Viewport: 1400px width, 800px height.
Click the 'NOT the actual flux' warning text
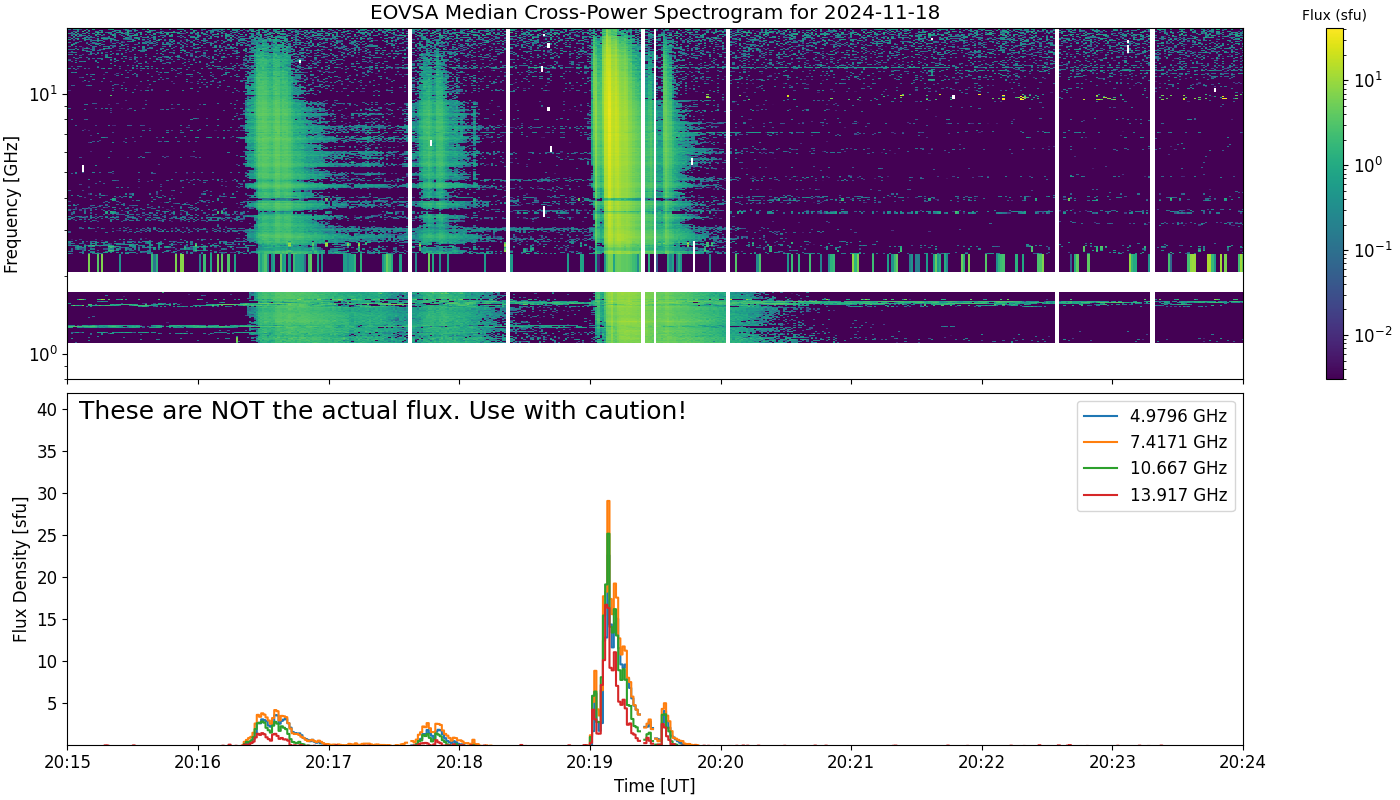(x=382, y=411)
